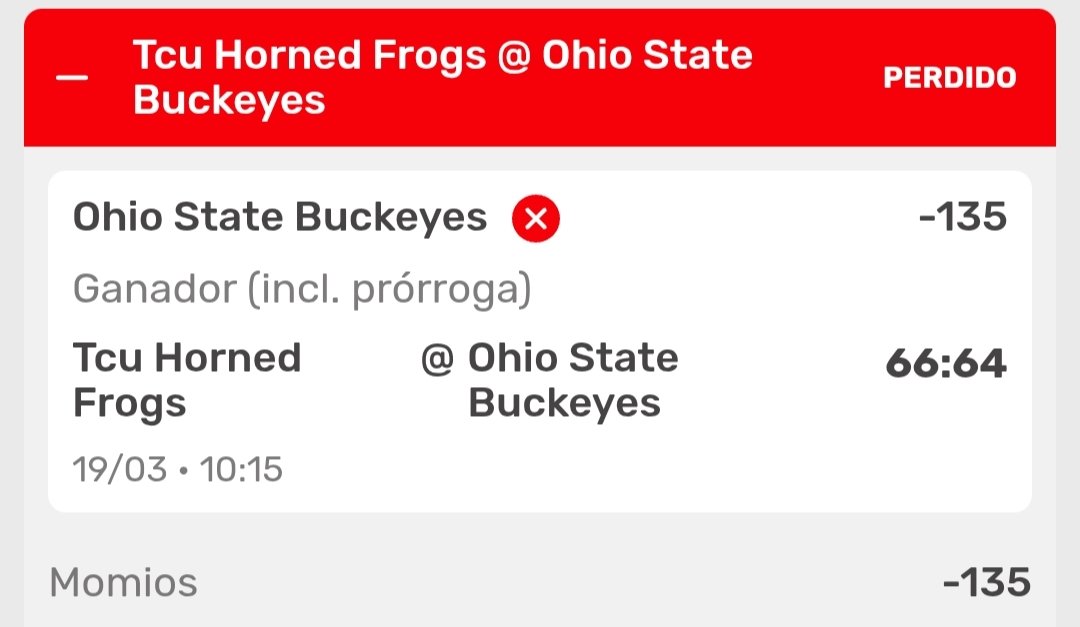The width and height of the screenshot is (1080, 627).
Task: Click the Ganador (incl. prórroga) market label
Action: click(x=302, y=290)
